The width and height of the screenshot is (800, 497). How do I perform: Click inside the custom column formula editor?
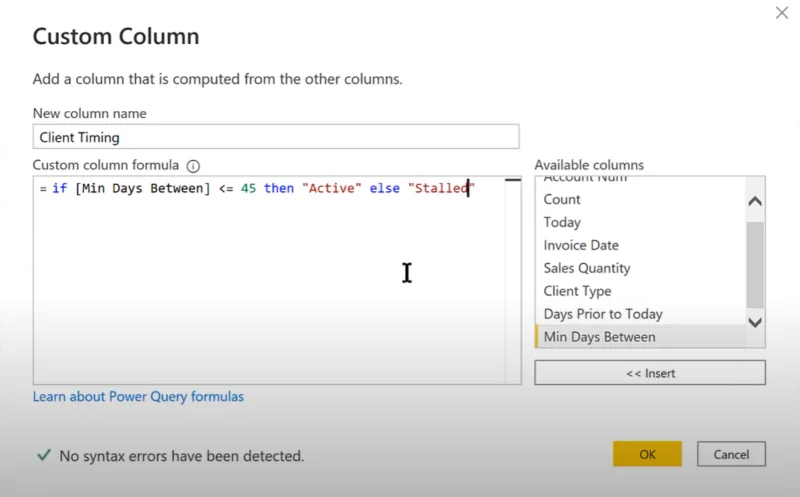click(x=277, y=280)
